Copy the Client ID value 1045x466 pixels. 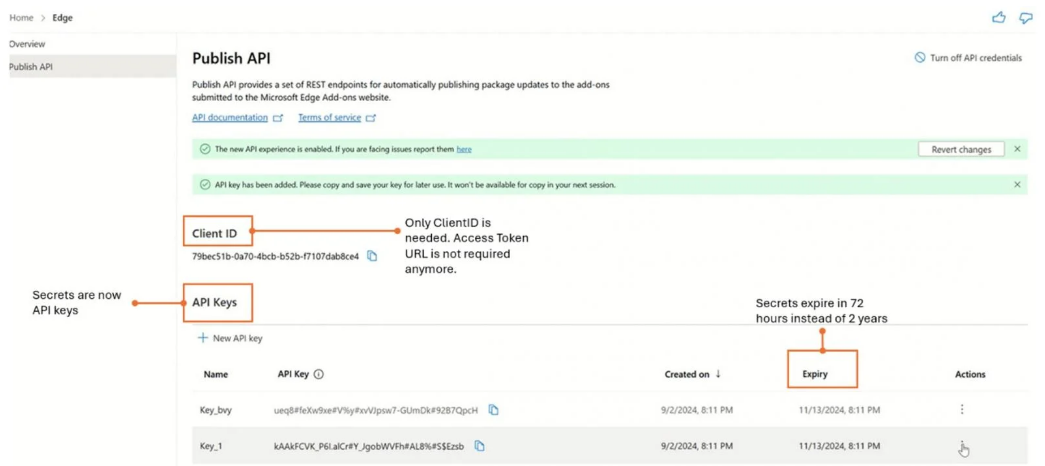tap(373, 256)
